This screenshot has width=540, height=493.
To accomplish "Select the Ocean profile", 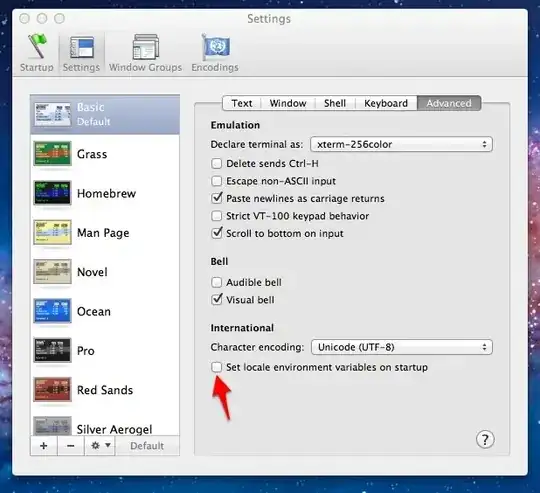I will click(x=105, y=311).
